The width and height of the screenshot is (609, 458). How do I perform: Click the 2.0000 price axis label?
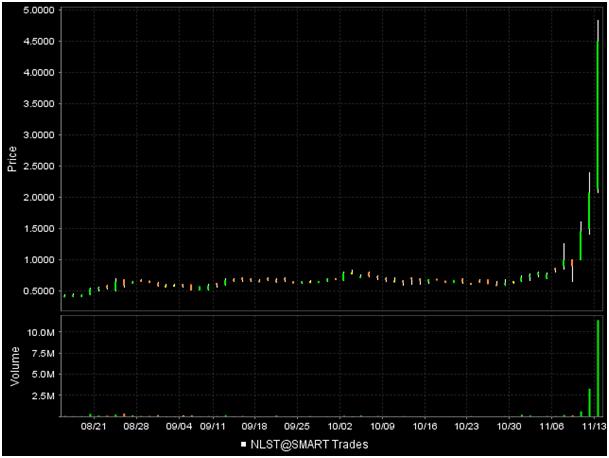39,197
